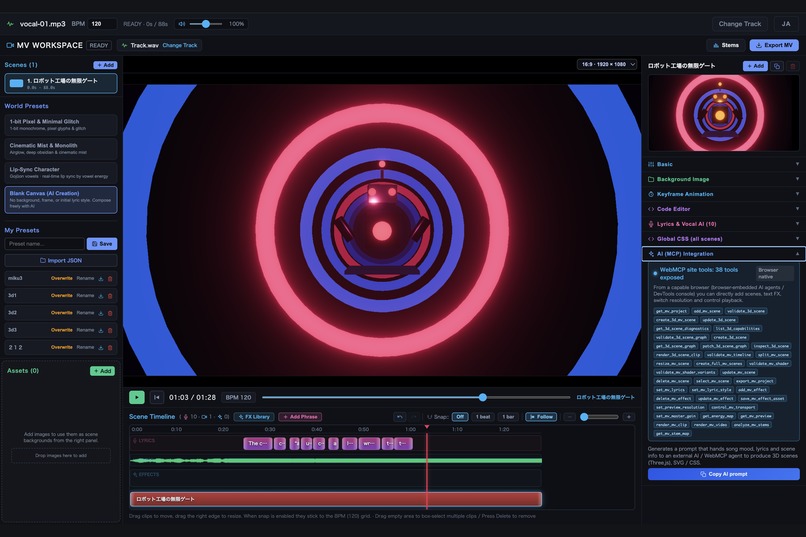The height and width of the screenshot is (537, 806).
Task: Open the Stems button
Action: (726, 45)
